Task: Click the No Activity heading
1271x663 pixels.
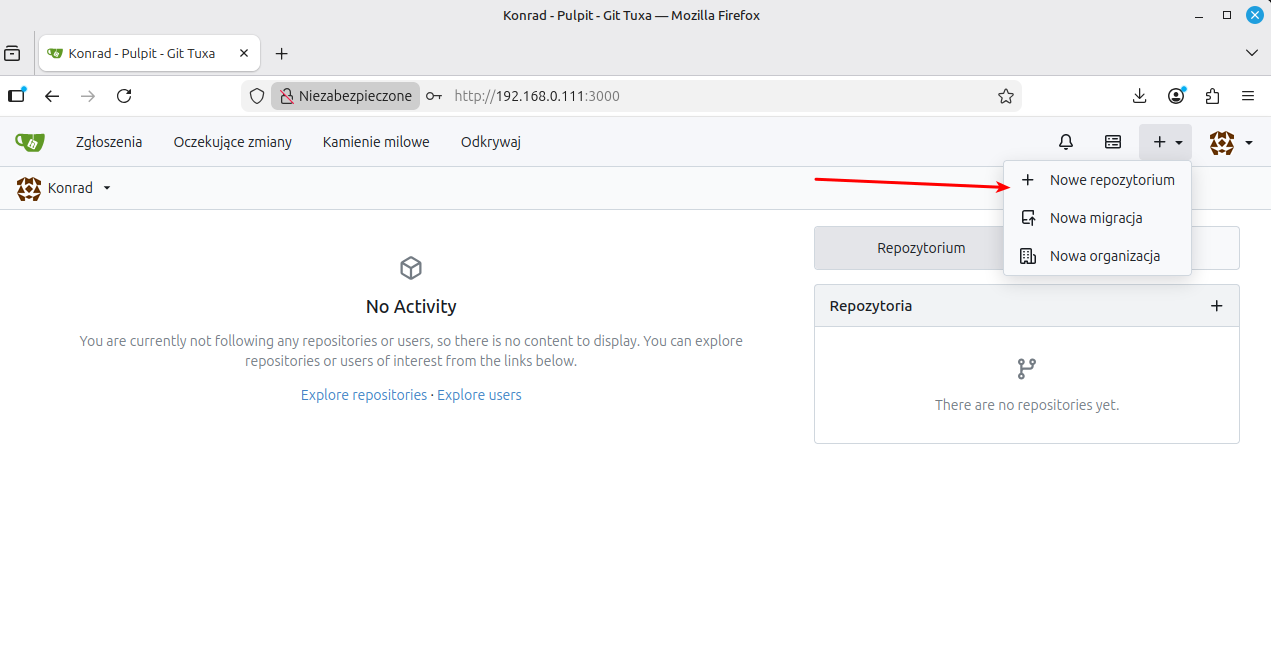Action: point(411,306)
